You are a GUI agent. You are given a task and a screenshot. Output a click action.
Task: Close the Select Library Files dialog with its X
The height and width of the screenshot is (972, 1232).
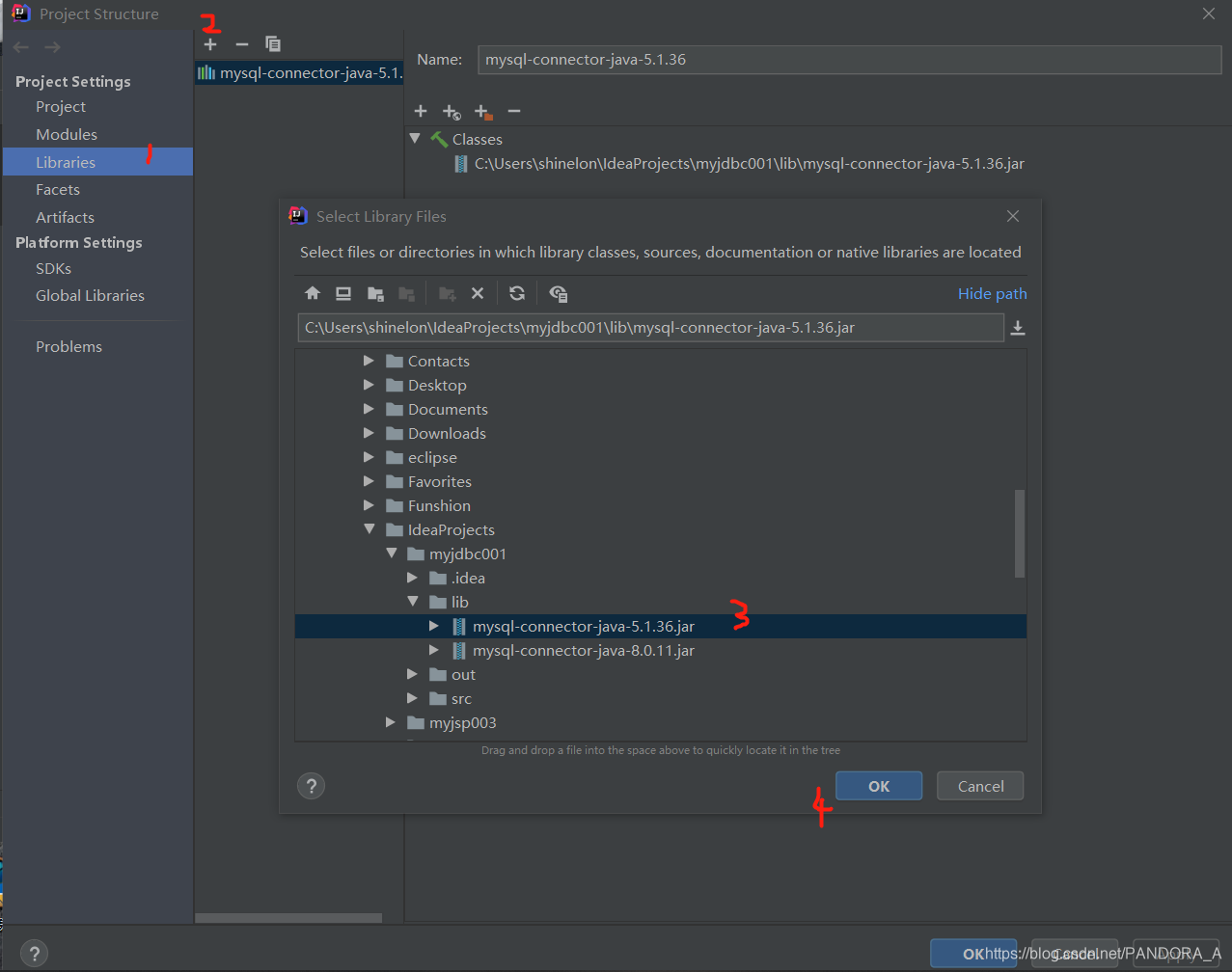click(x=1013, y=216)
